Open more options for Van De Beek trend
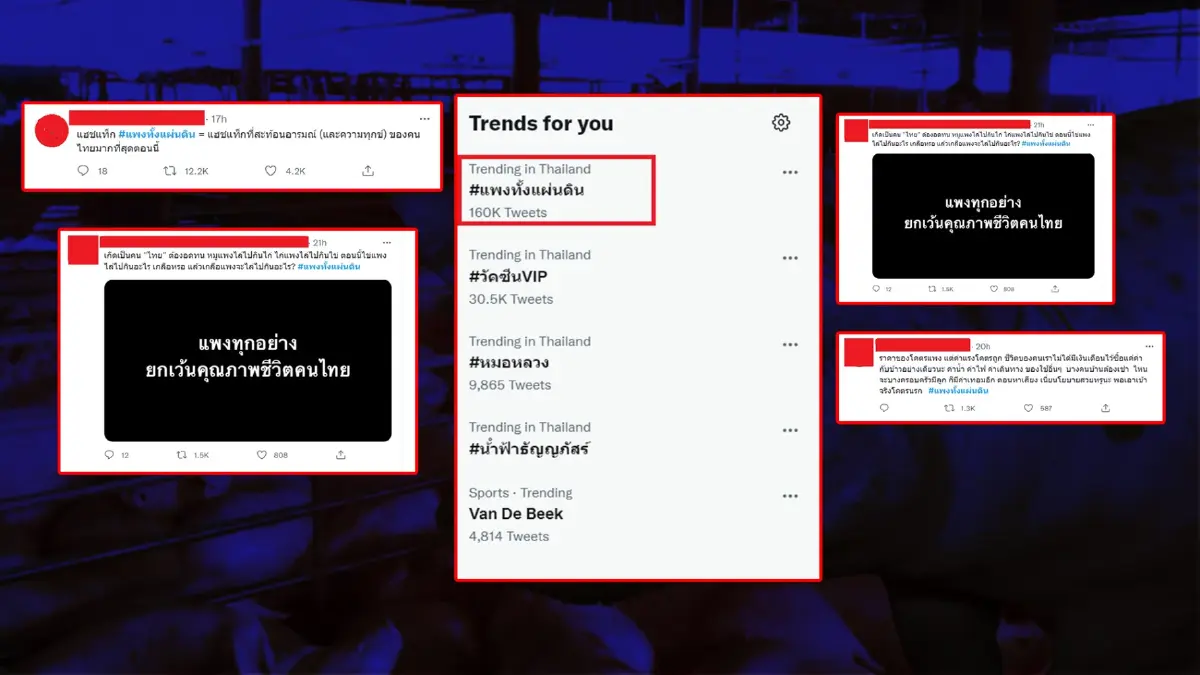 pos(790,496)
